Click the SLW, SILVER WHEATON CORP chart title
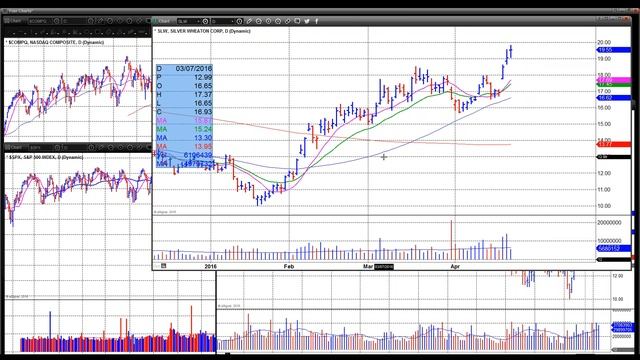 [x=204, y=31]
